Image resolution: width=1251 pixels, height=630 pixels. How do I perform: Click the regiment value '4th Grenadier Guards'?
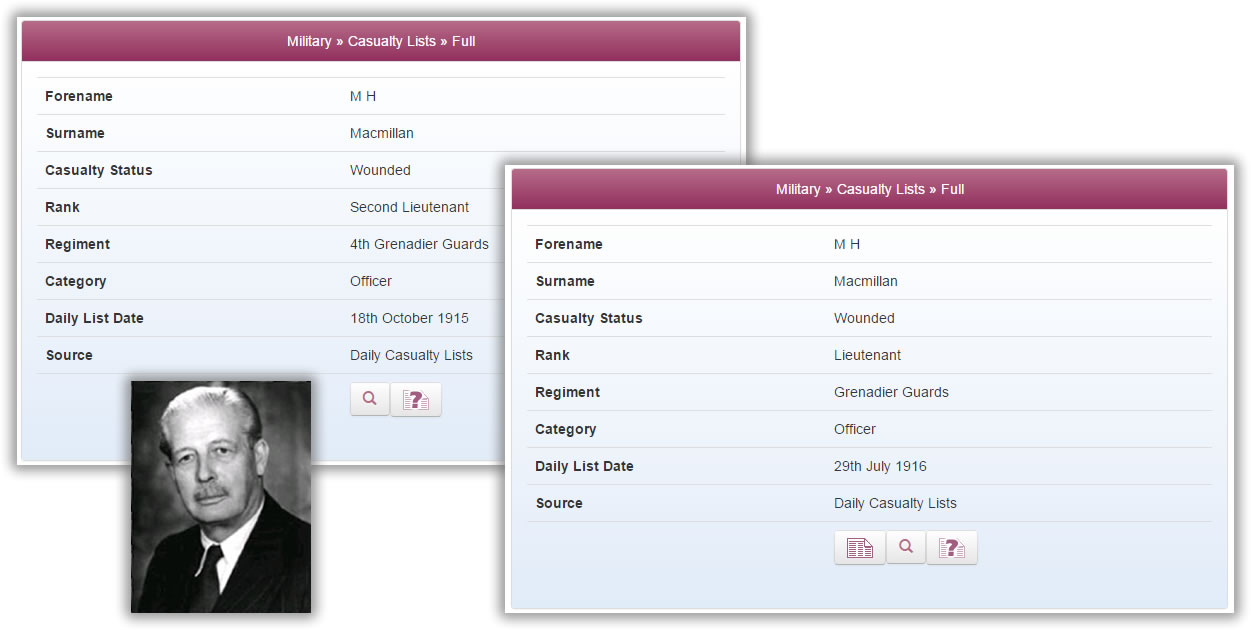coord(419,244)
